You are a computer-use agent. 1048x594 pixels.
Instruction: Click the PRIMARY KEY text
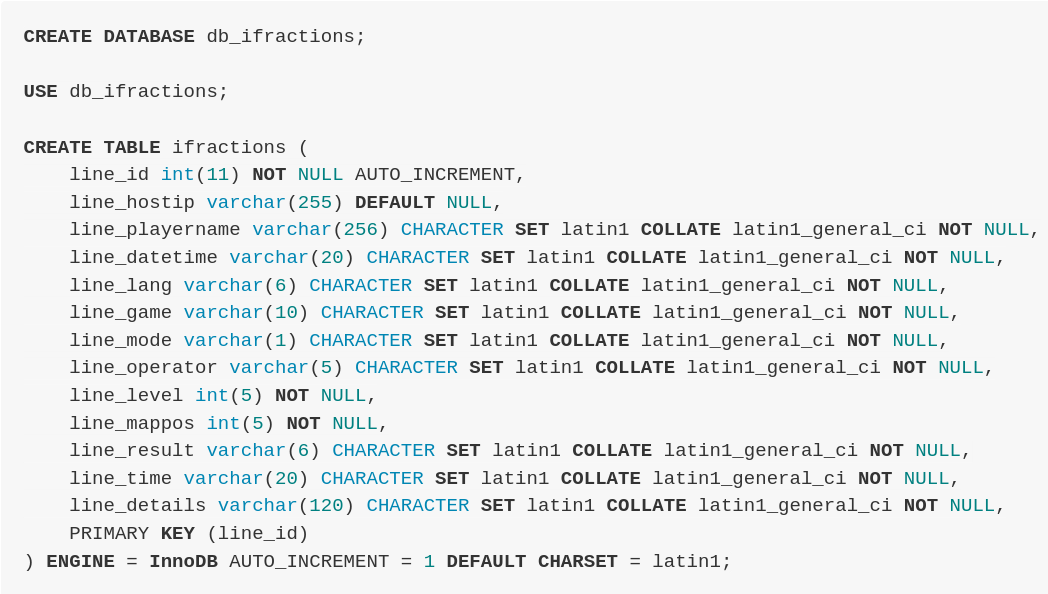coord(132,533)
